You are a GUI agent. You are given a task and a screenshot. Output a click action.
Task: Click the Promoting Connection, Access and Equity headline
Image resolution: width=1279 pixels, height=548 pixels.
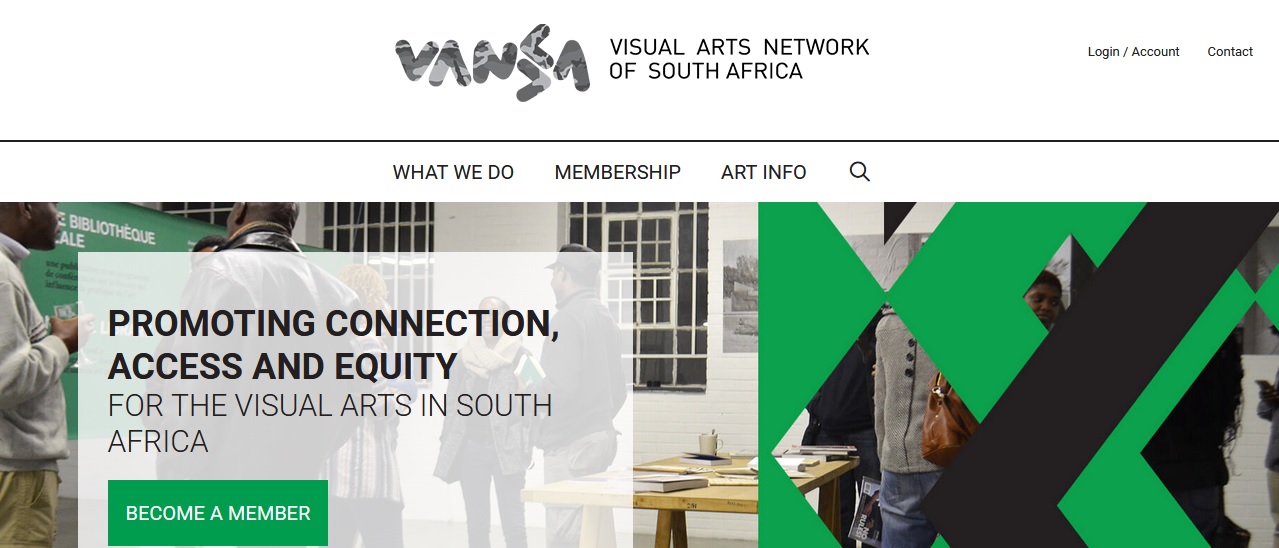click(333, 345)
